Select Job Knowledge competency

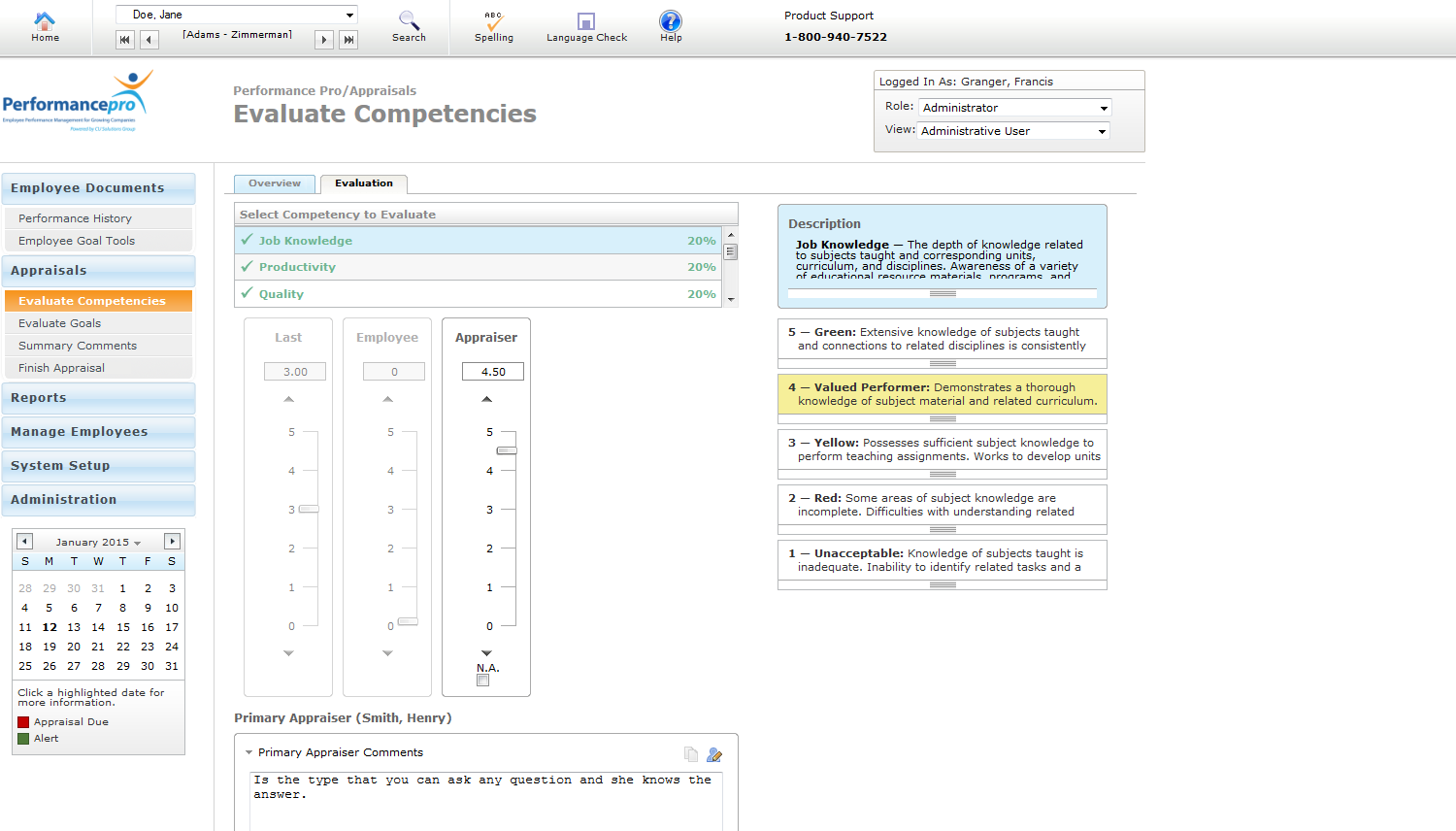coord(479,241)
